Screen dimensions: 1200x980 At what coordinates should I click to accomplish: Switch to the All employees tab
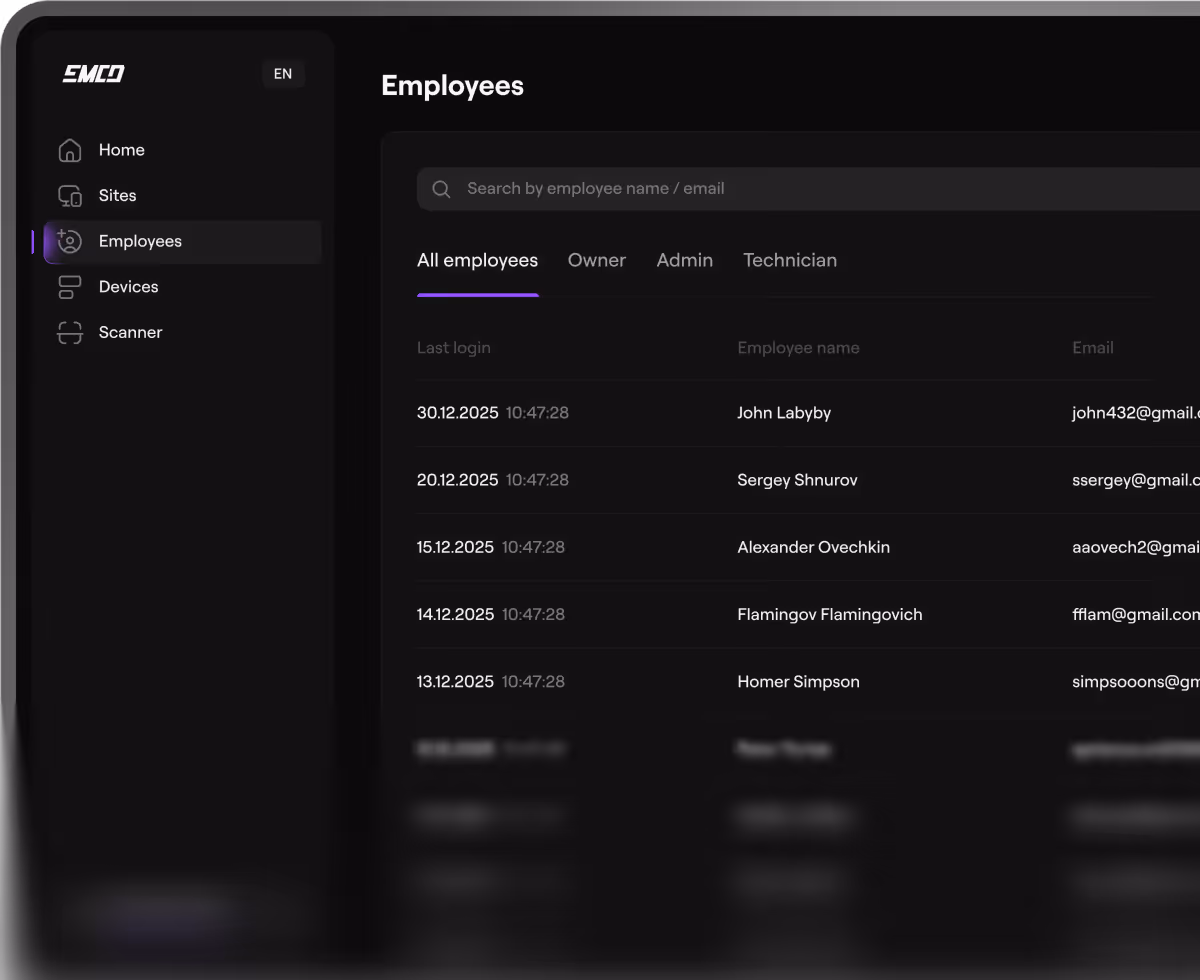(x=477, y=260)
